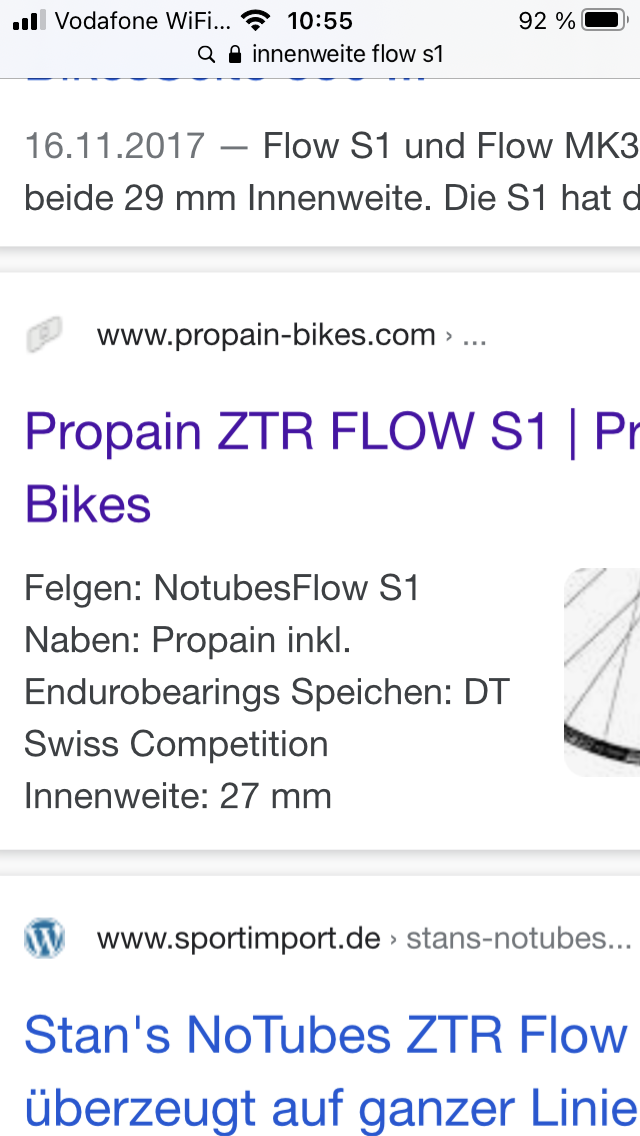Tap the padlock icon in address bar
The image size is (640, 1136).
tap(236, 54)
